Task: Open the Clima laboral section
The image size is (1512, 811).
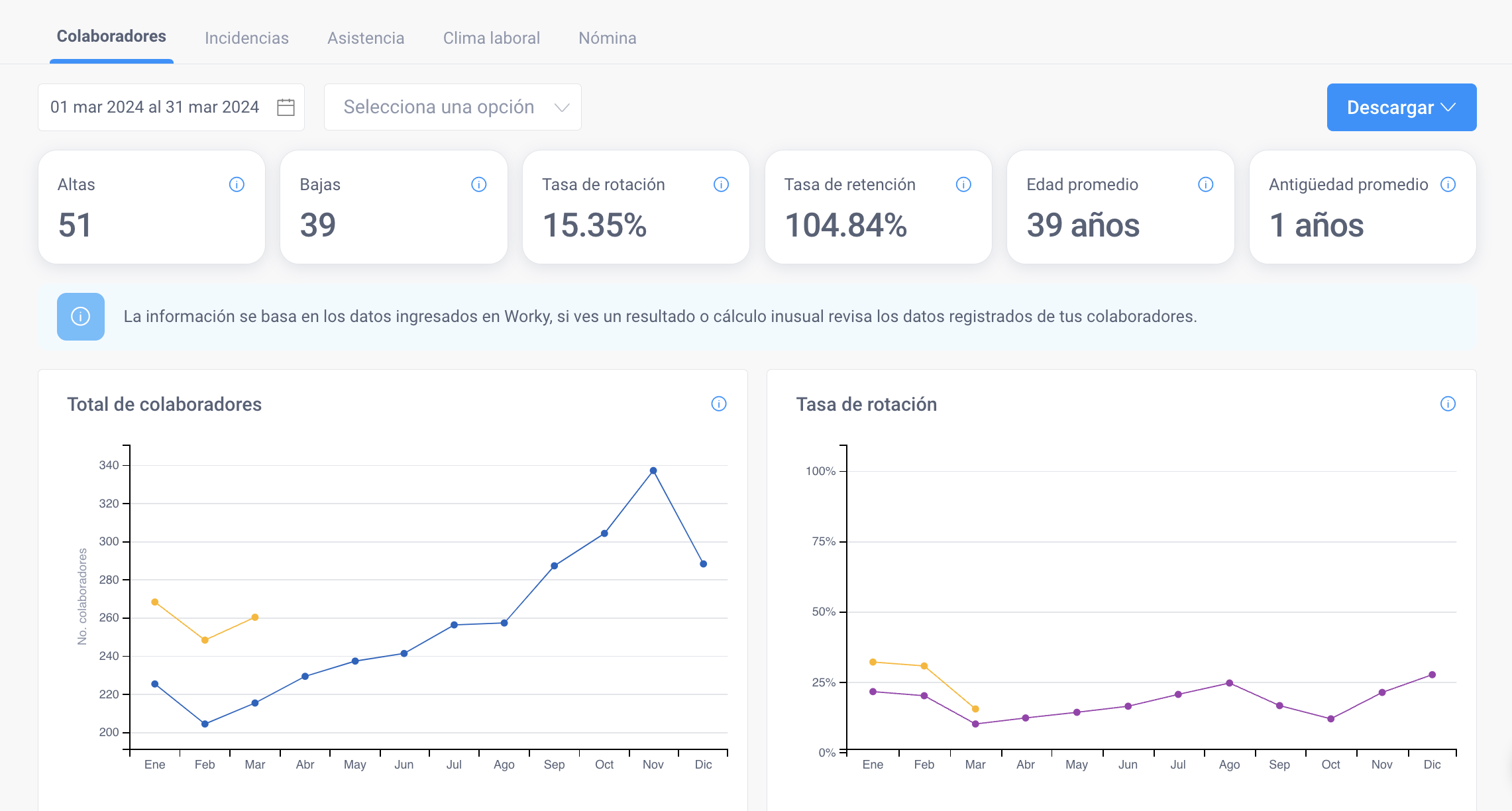Action: pos(492,38)
